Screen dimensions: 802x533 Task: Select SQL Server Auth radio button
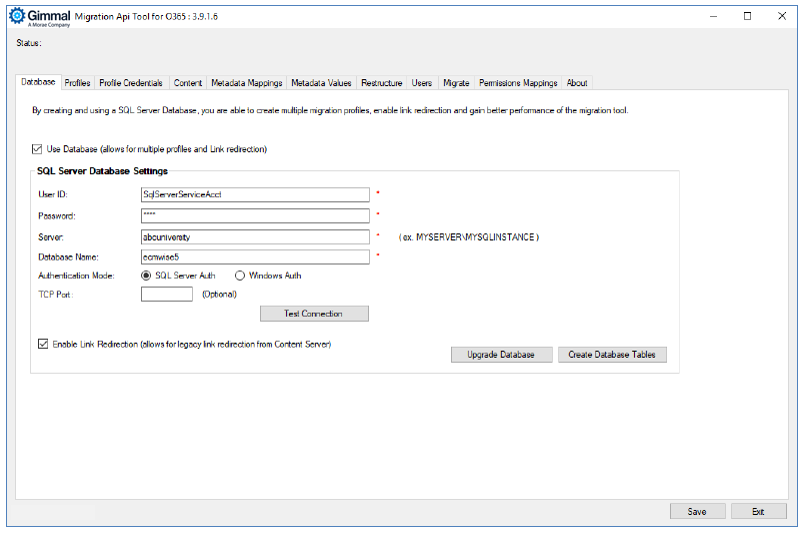(148, 275)
